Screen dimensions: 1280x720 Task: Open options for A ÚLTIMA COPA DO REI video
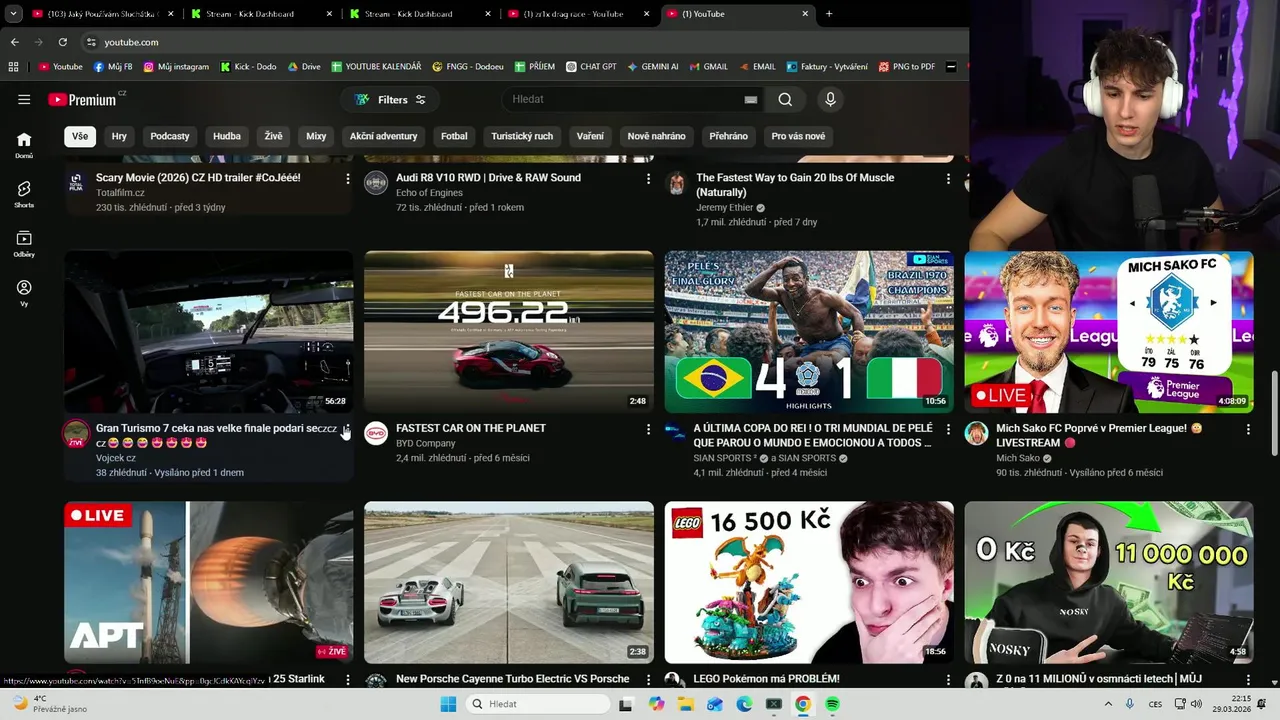point(948,429)
